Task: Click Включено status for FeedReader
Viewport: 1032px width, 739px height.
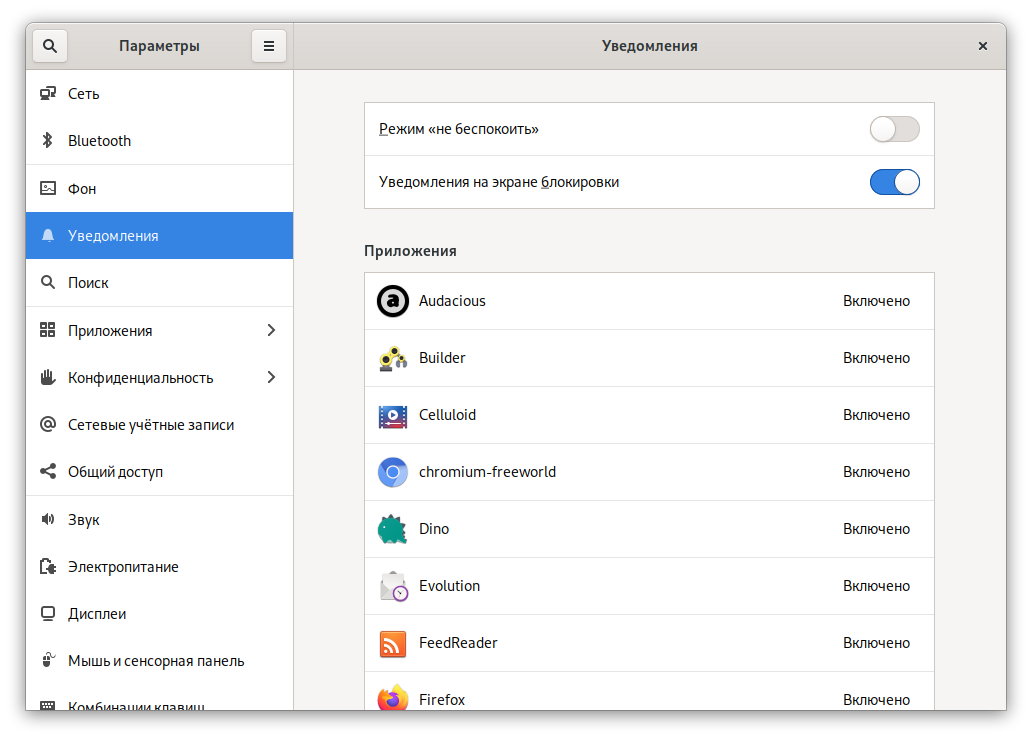Action: coord(876,643)
